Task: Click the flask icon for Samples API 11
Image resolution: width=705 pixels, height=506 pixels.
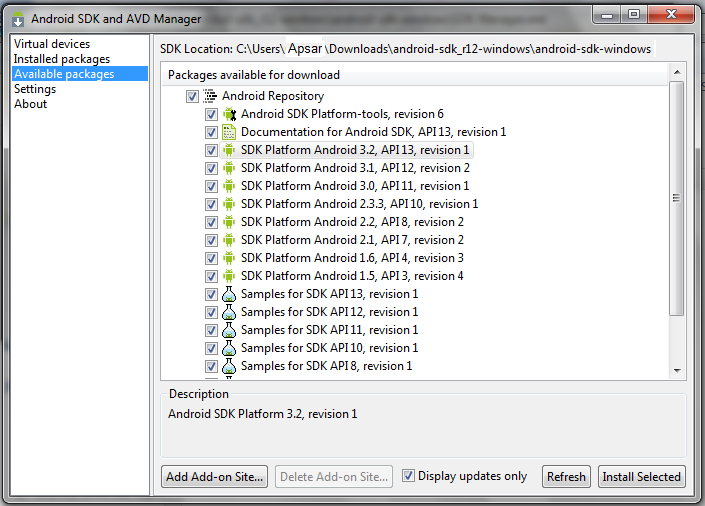Action: coord(229,330)
